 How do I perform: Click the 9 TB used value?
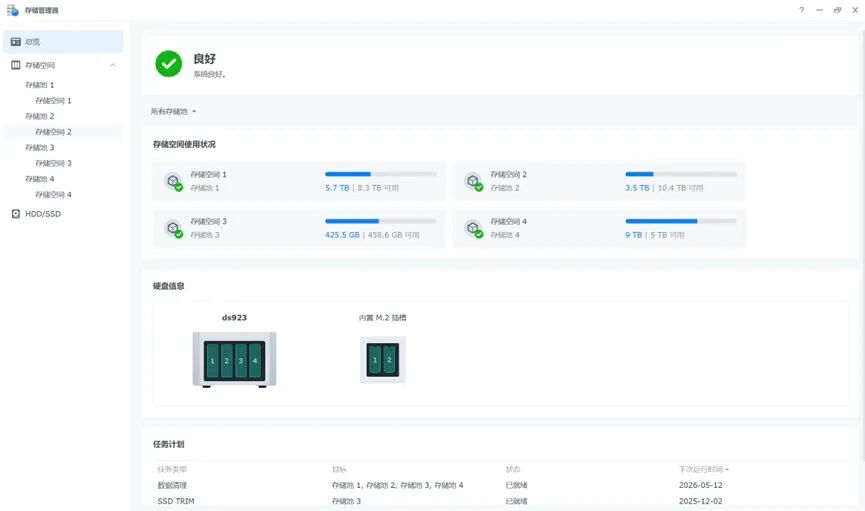(x=633, y=235)
